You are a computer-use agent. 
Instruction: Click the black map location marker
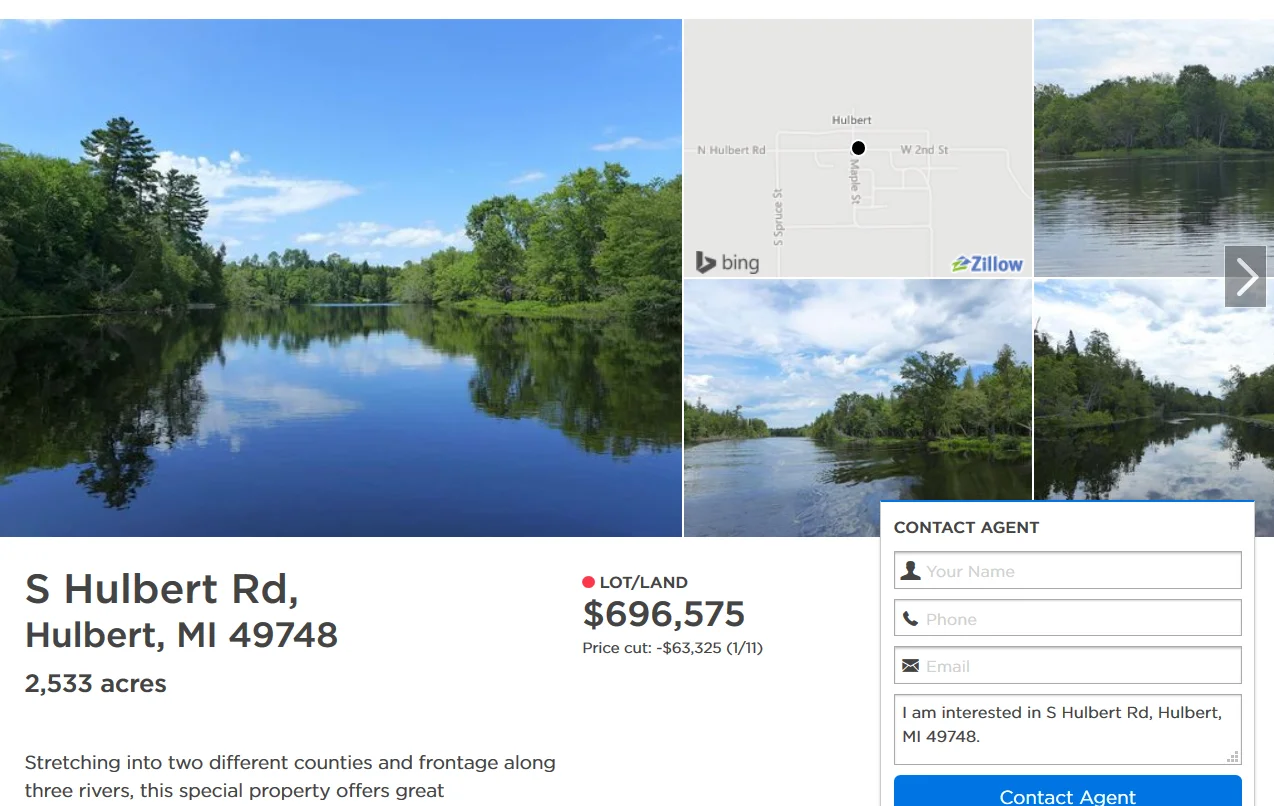click(x=858, y=148)
